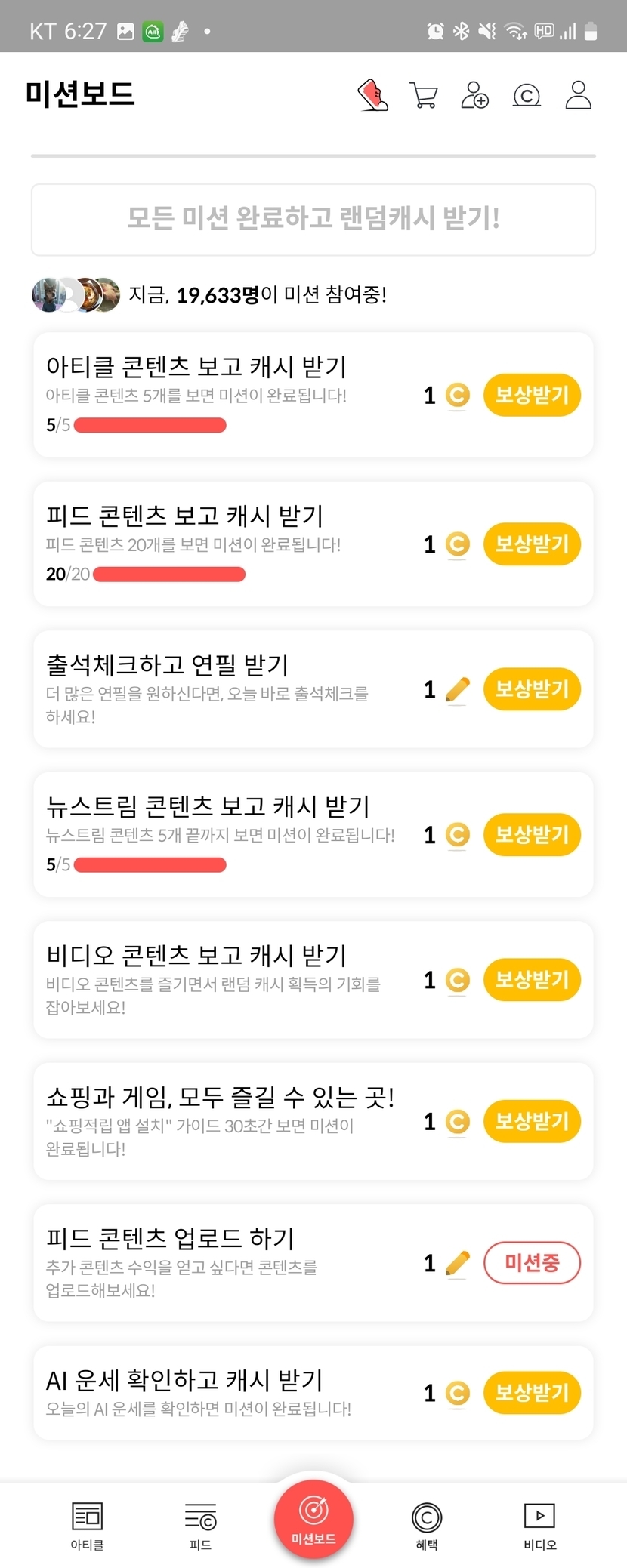This screenshot has width=627, height=1568.
Task: Tap the 미션중 button on upload mission
Action: (532, 1263)
